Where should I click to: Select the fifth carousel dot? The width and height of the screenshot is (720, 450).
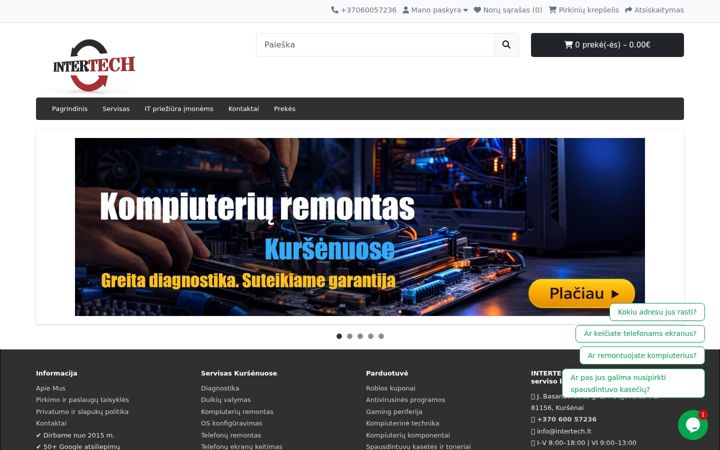tap(381, 336)
